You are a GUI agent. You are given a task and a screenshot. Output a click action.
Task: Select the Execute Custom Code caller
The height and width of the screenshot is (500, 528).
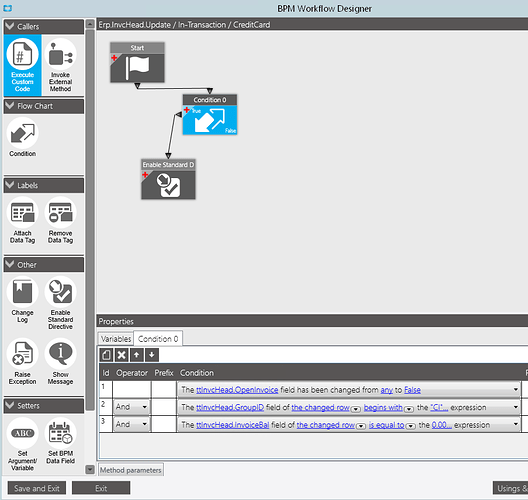[x=23, y=65]
